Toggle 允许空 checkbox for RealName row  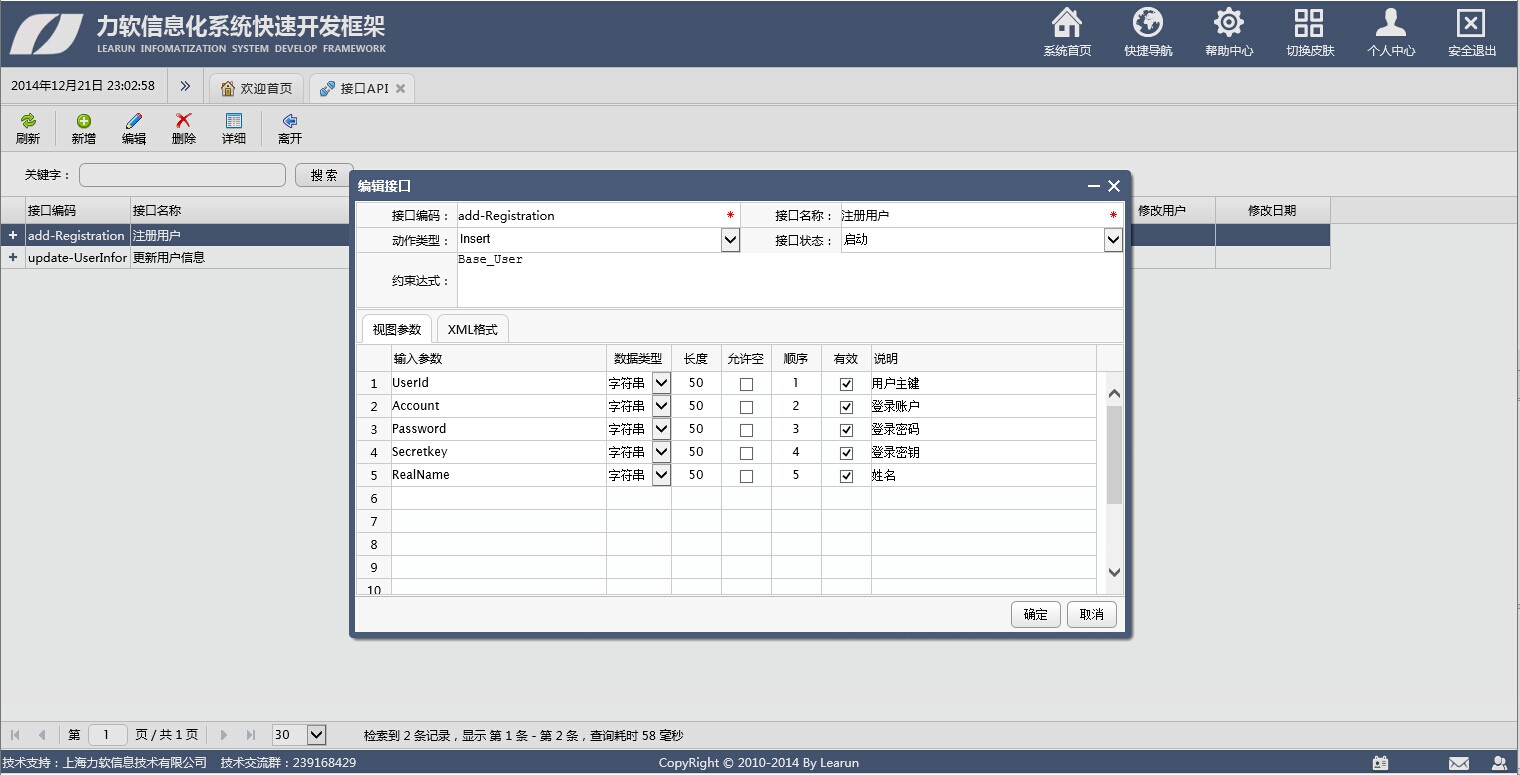coord(746,476)
